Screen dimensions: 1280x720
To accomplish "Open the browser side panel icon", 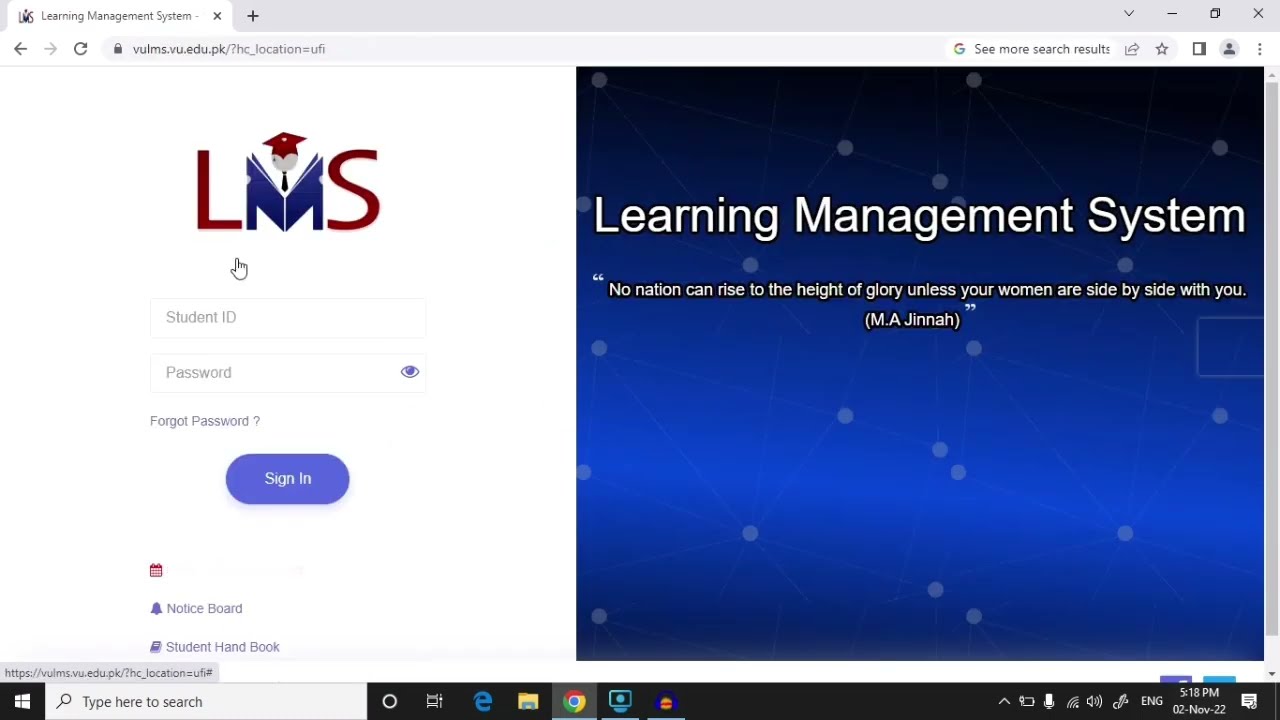I will (x=1199, y=49).
